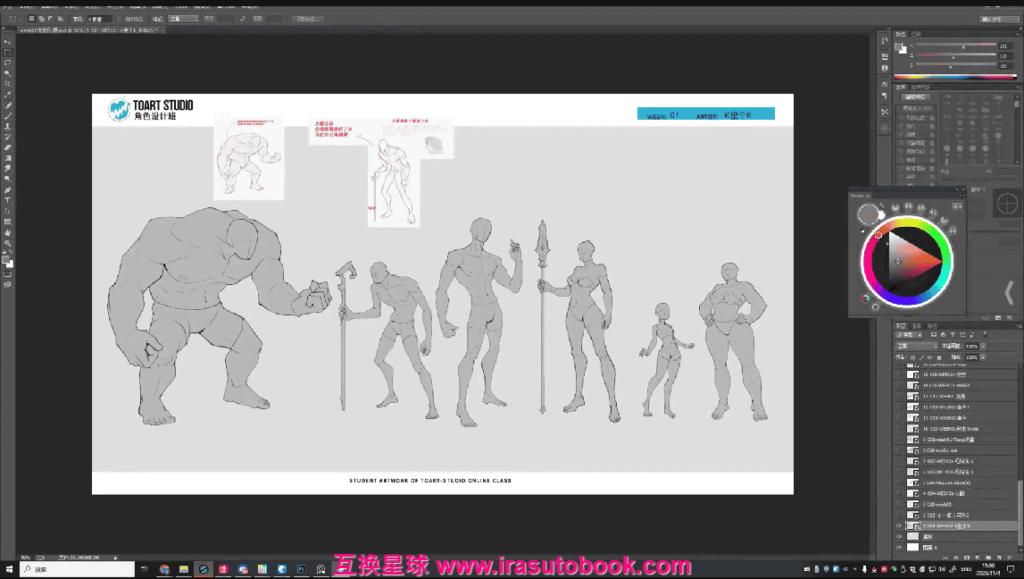Select the Clone Stamp tool
The image size is (1024, 579).
pos(8,127)
